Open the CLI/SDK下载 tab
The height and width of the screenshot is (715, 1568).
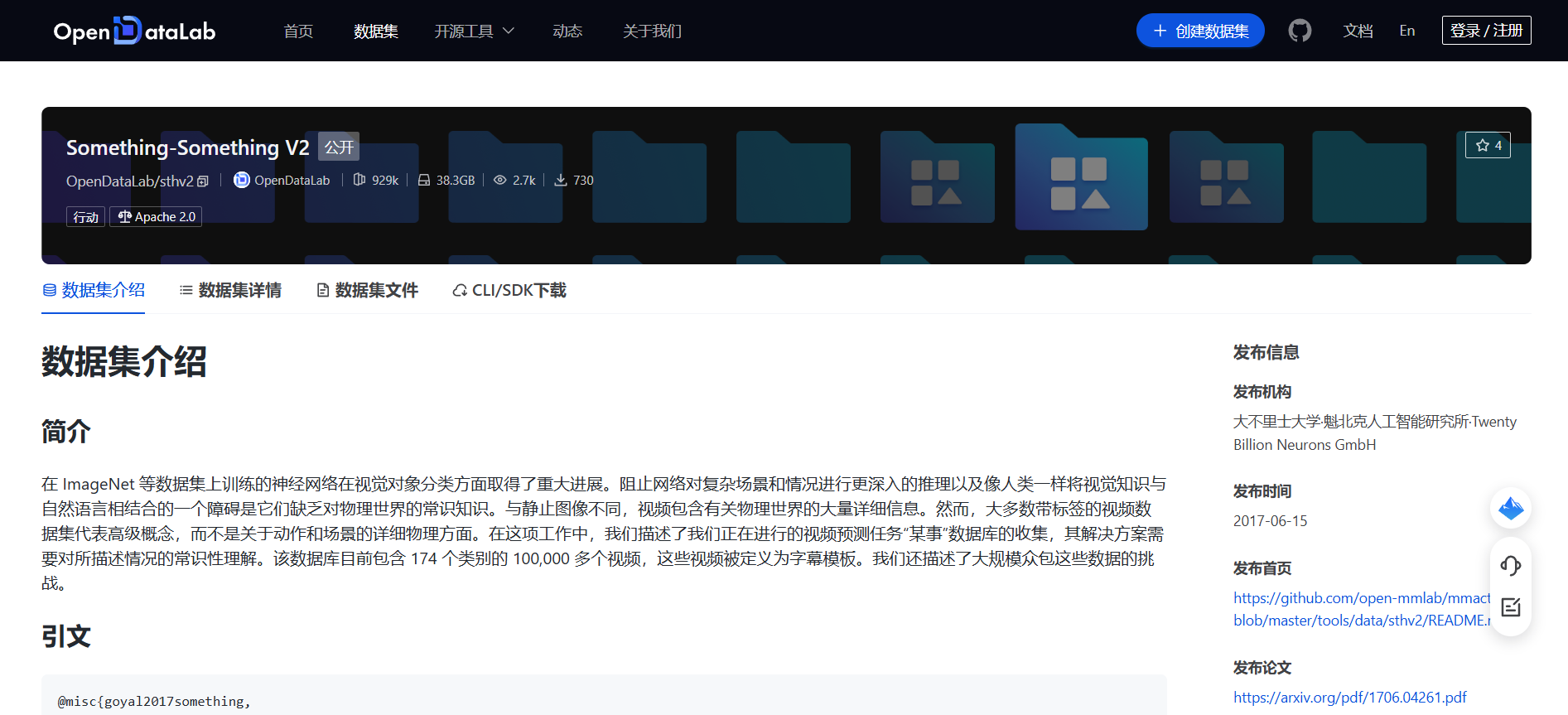pyautogui.click(x=509, y=290)
